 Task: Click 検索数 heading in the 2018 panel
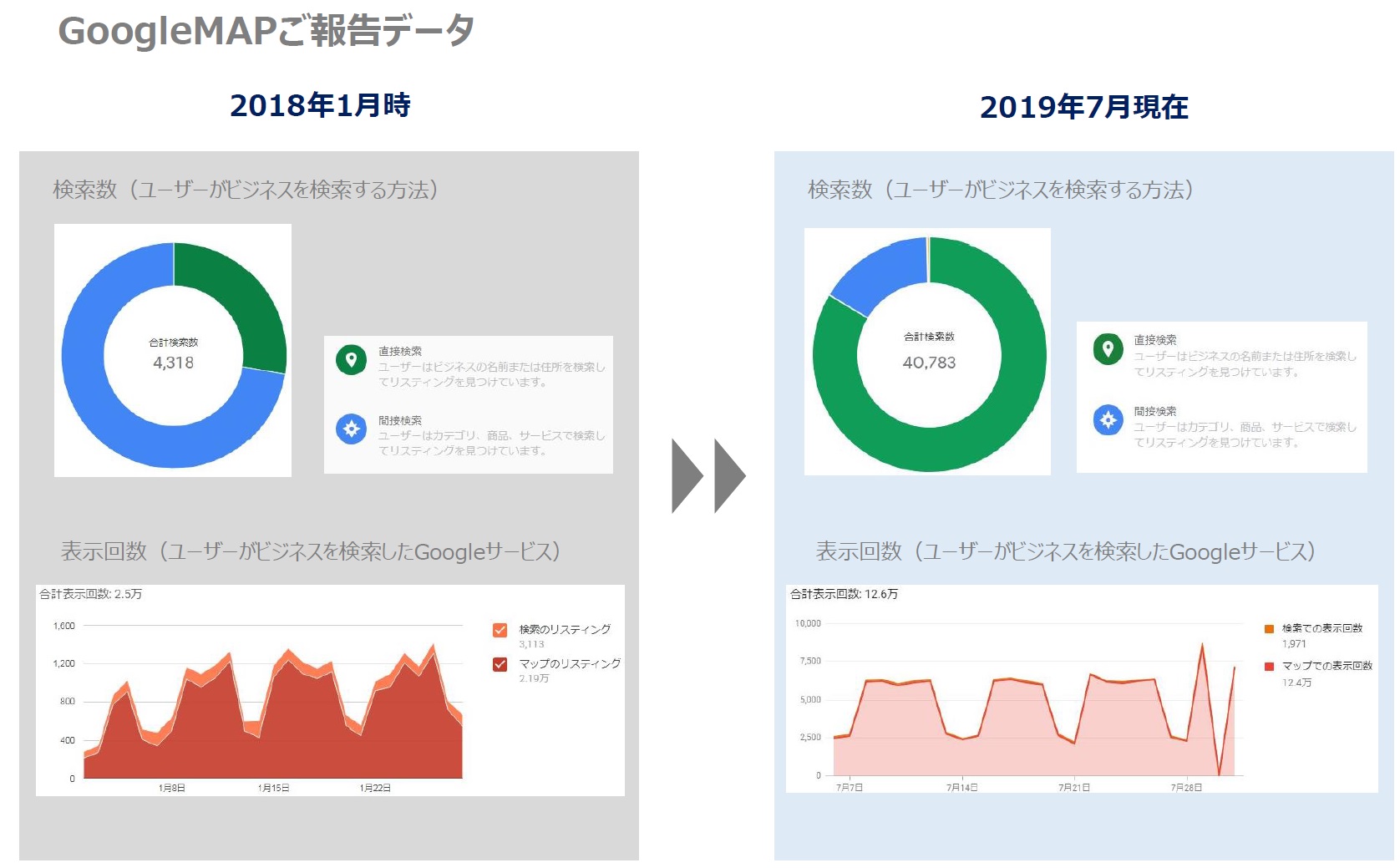[x=246, y=190]
